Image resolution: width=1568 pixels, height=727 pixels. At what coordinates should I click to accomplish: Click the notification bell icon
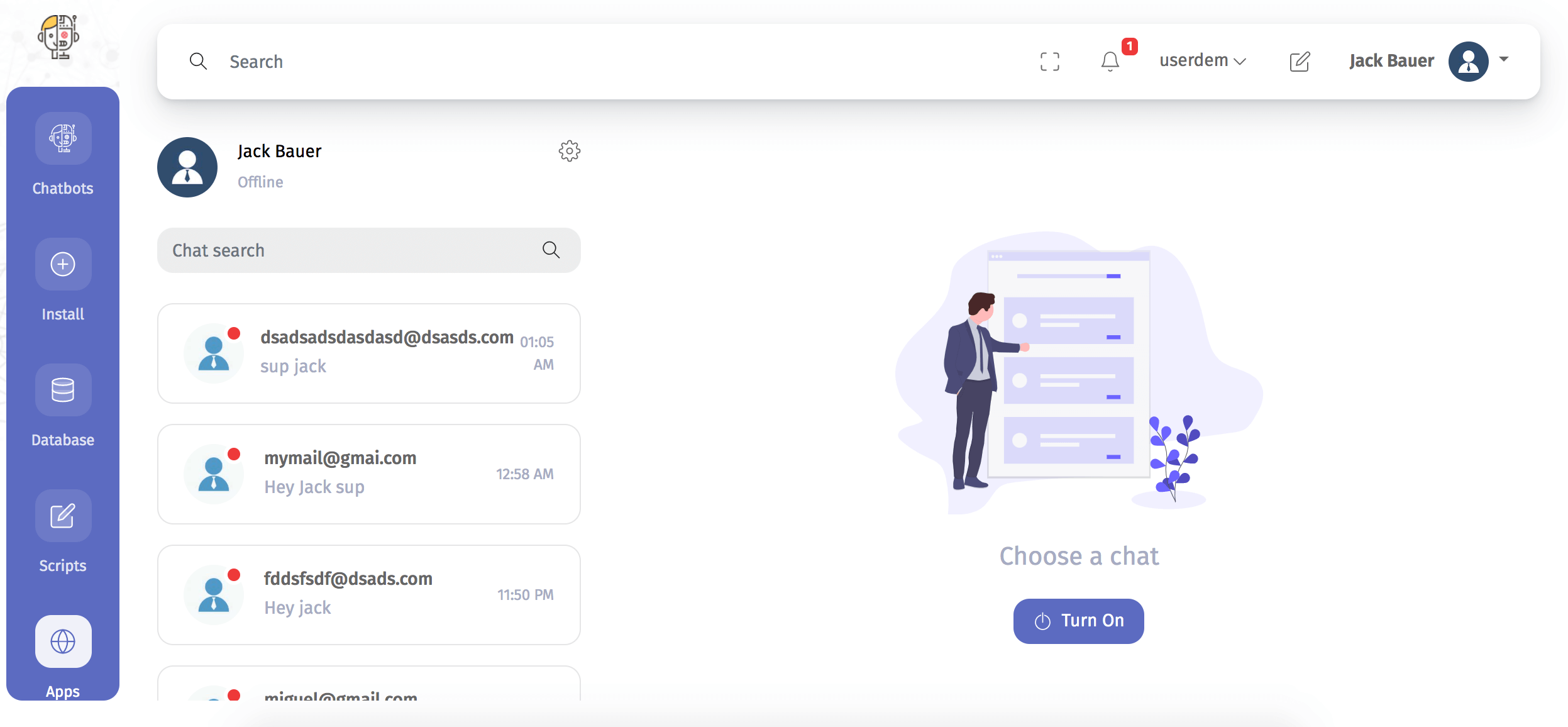pyautogui.click(x=1108, y=60)
